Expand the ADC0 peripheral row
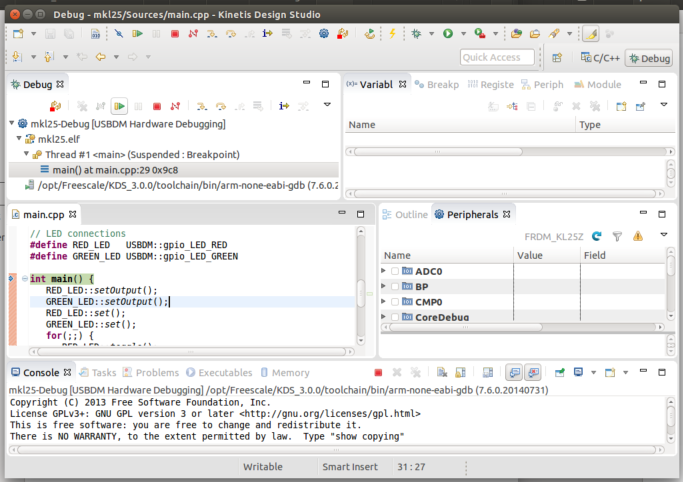The width and height of the screenshot is (683, 482). click(383, 271)
